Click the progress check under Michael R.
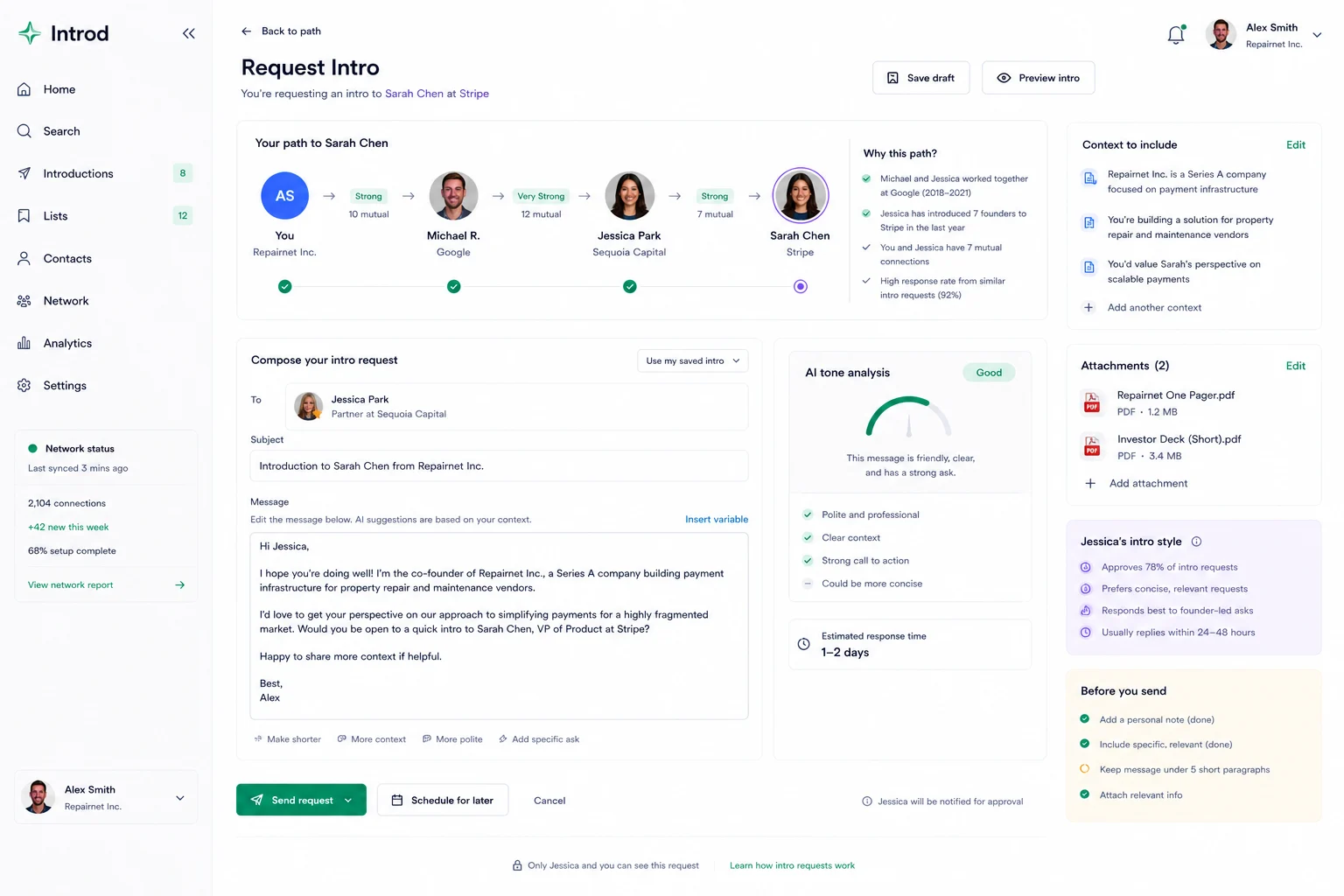1344x896 pixels. click(x=453, y=286)
